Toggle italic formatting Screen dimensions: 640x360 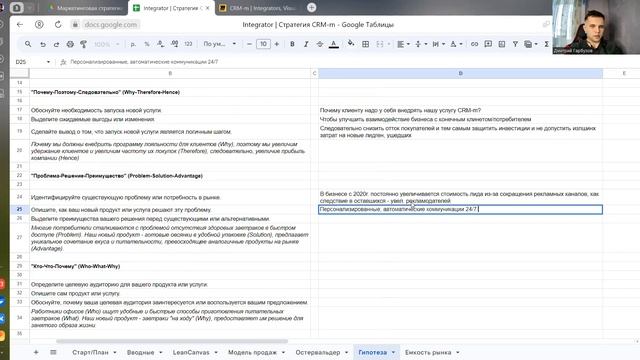(x=306, y=44)
